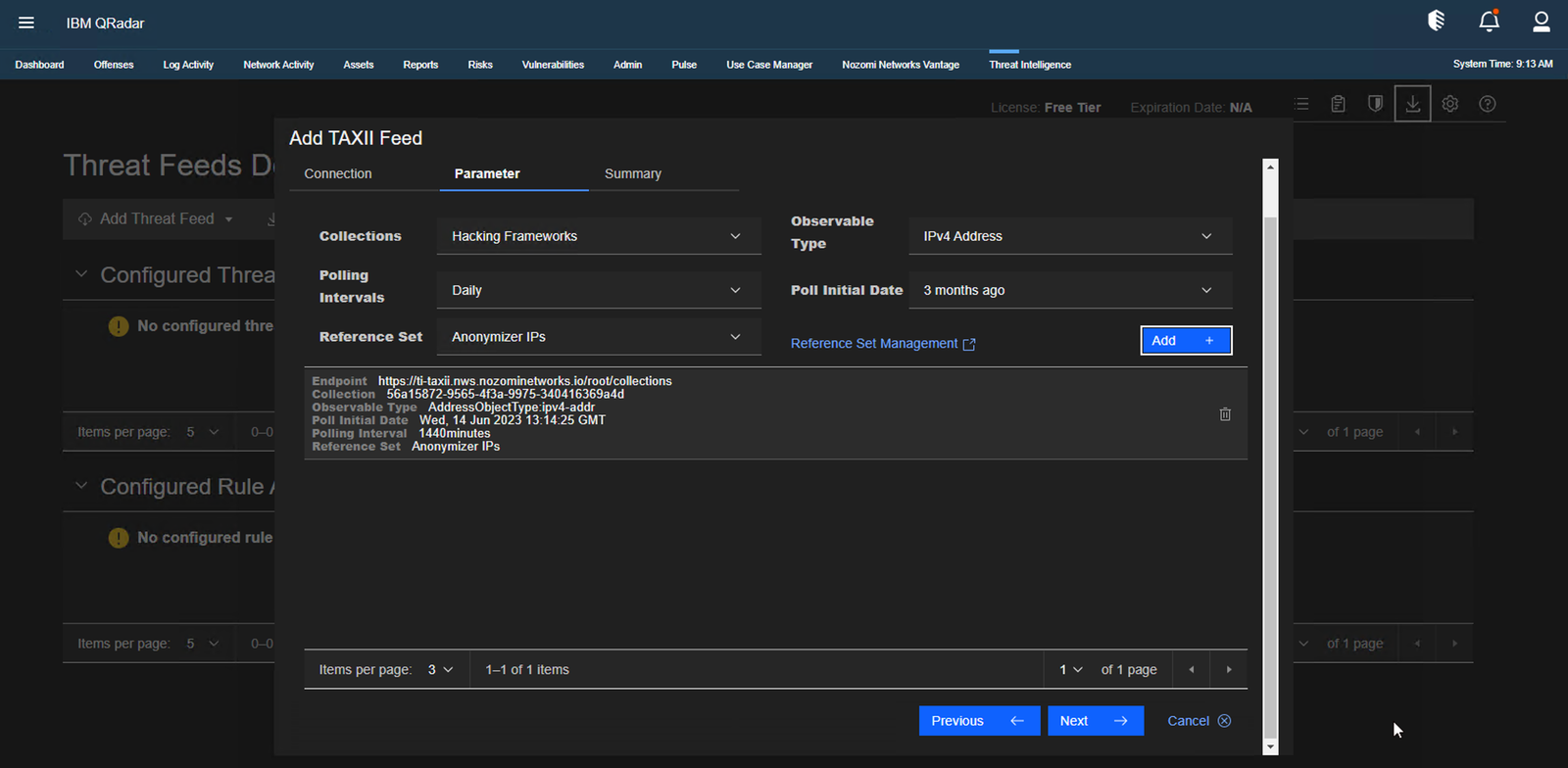Image resolution: width=1568 pixels, height=768 pixels.
Task: Click the warning icon beside No configured rule
Action: 119,538
